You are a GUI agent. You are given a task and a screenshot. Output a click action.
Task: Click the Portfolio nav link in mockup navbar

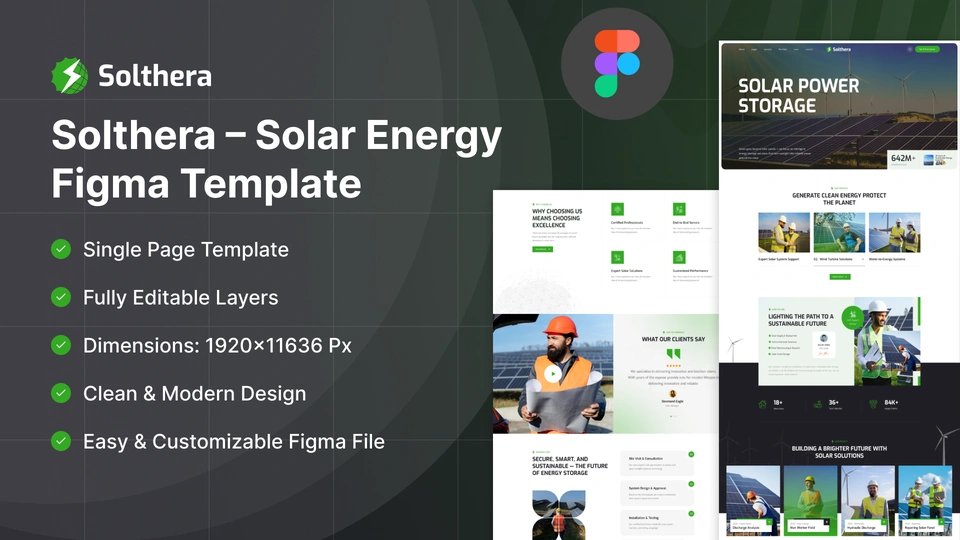coord(782,49)
